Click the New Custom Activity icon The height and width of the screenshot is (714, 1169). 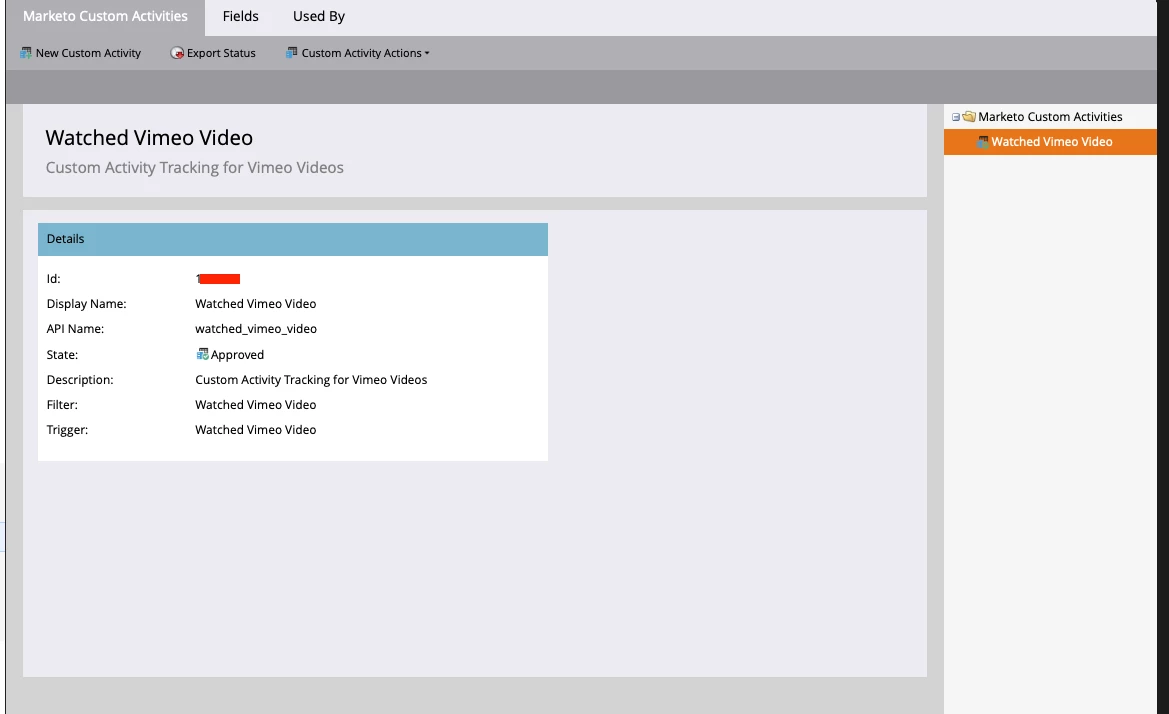click(26, 53)
